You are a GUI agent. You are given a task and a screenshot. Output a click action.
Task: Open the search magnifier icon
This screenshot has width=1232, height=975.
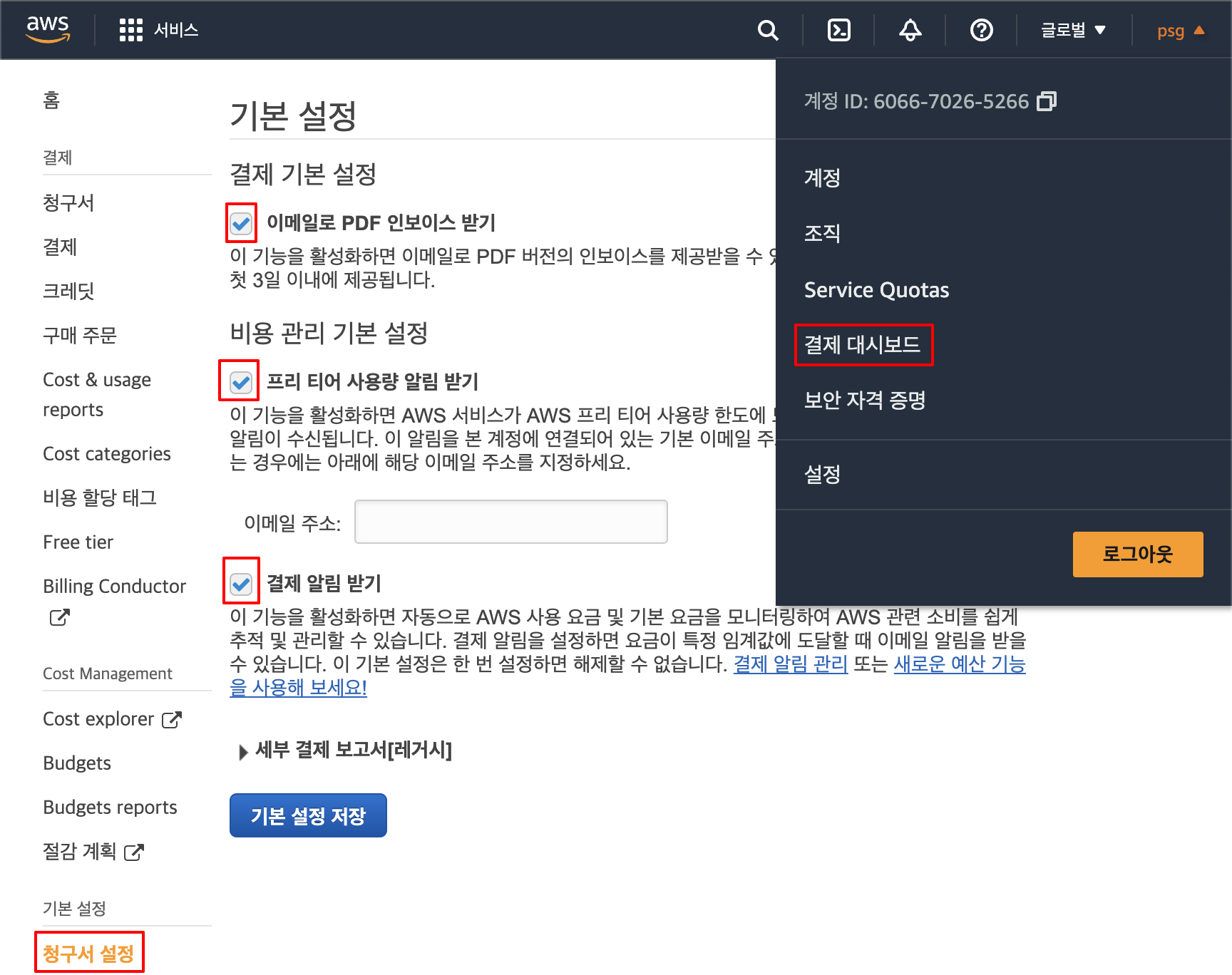pyautogui.click(x=768, y=30)
